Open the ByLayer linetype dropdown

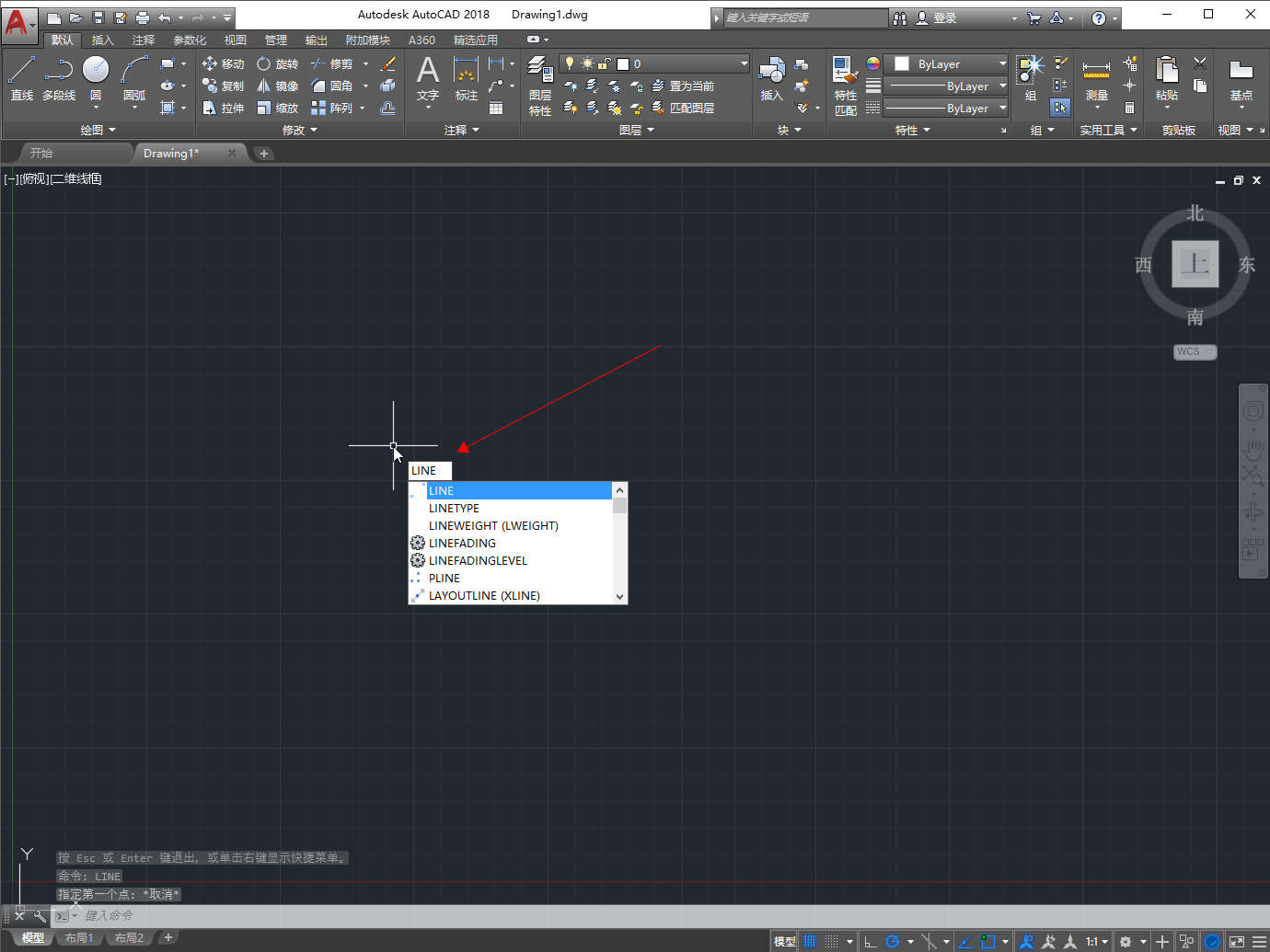tap(1002, 108)
